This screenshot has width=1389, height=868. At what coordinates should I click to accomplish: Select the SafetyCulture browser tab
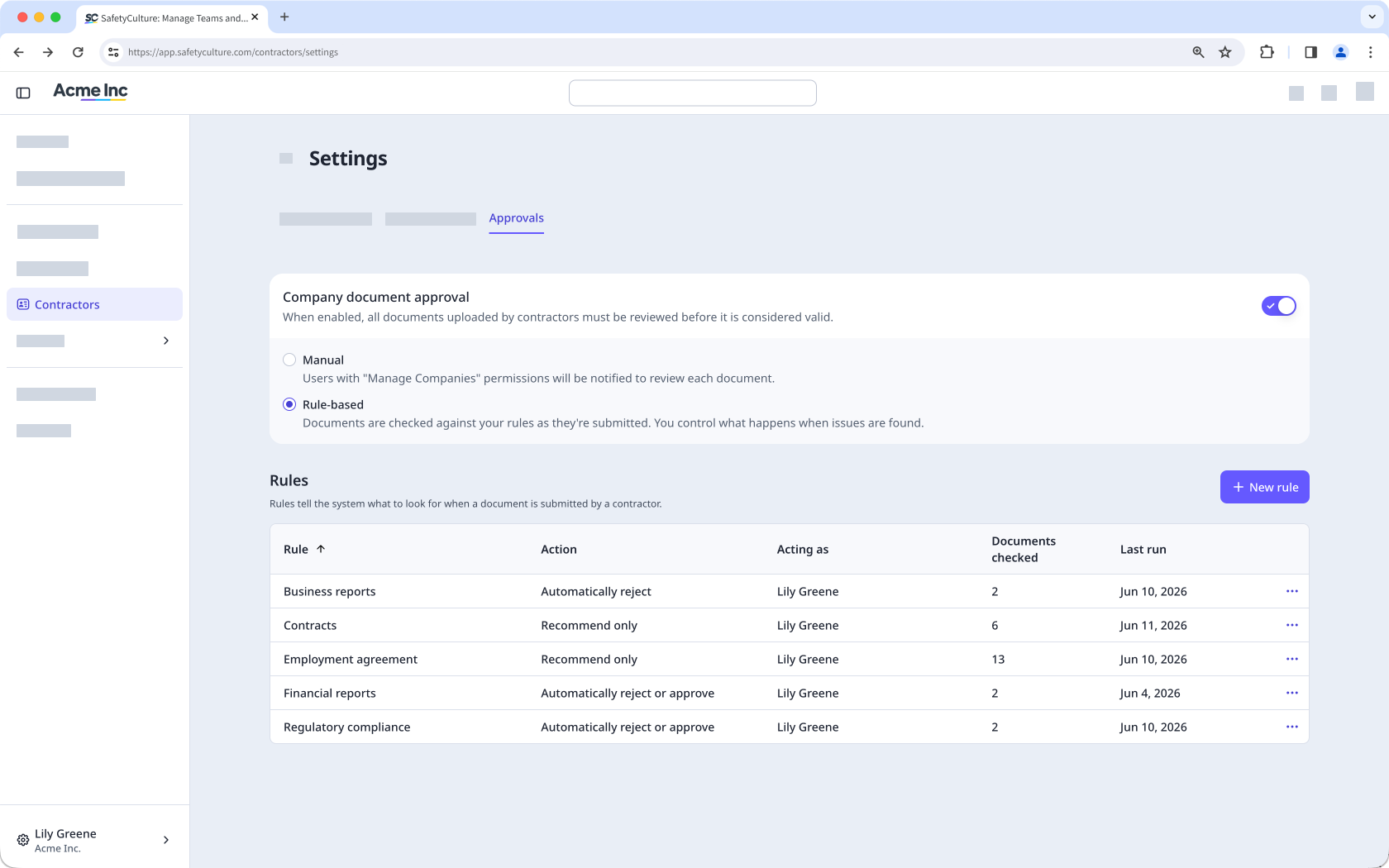click(x=172, y=17)
